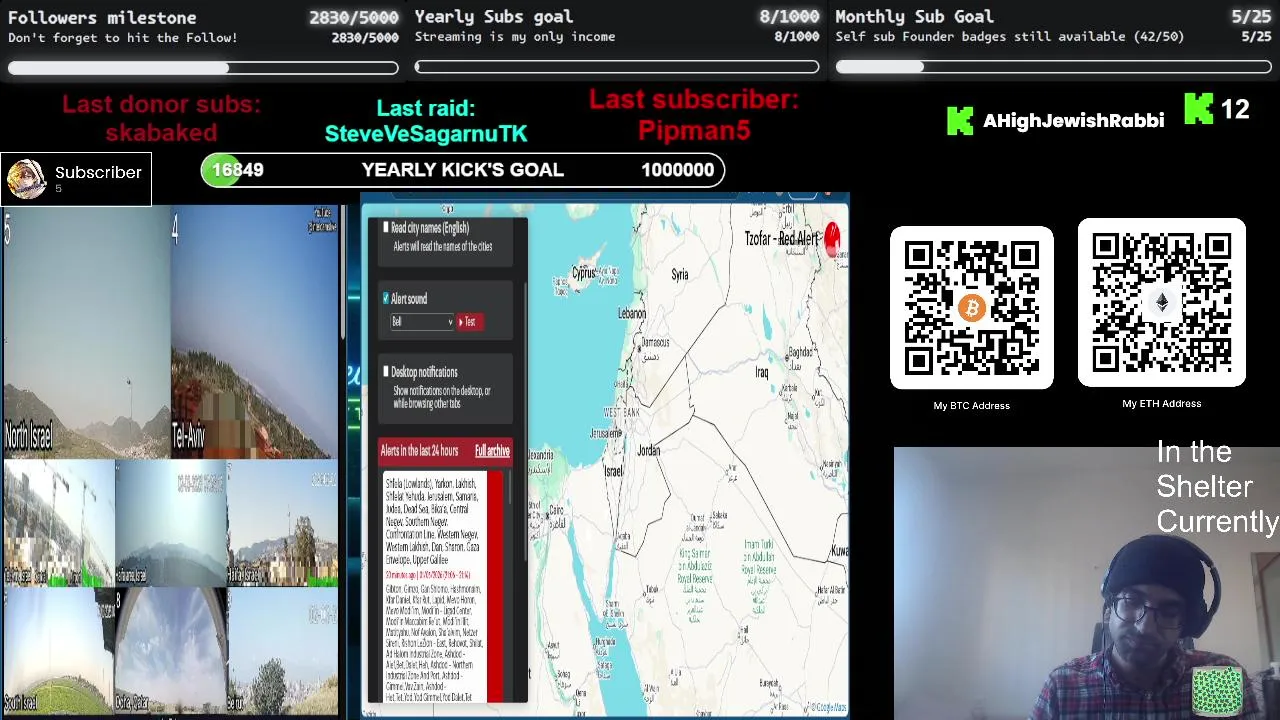Click the Jerusalem label on the map
Screen dimensions: 1280x720
[605, 434]
